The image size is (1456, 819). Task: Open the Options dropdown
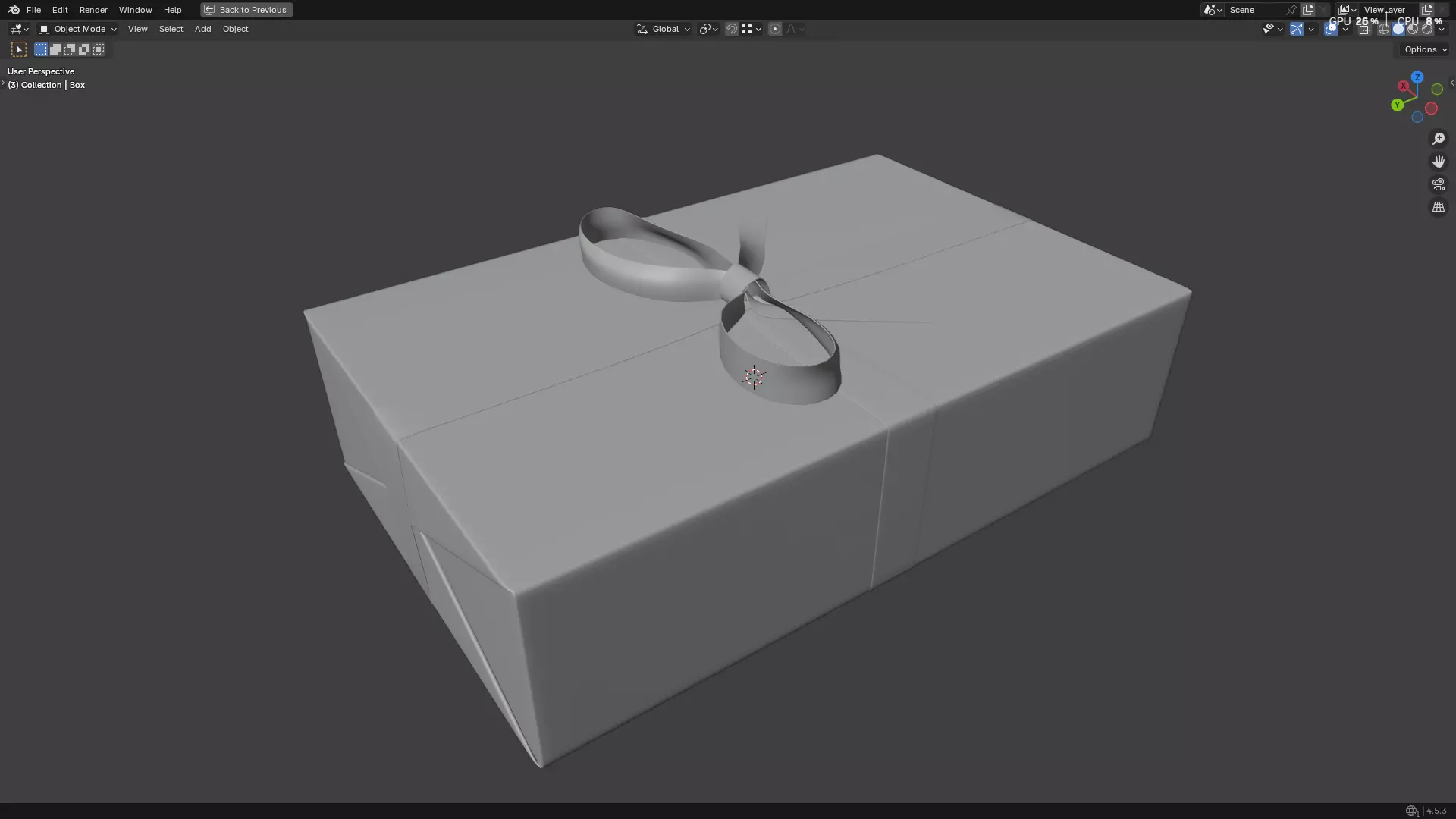(1426, 49)
